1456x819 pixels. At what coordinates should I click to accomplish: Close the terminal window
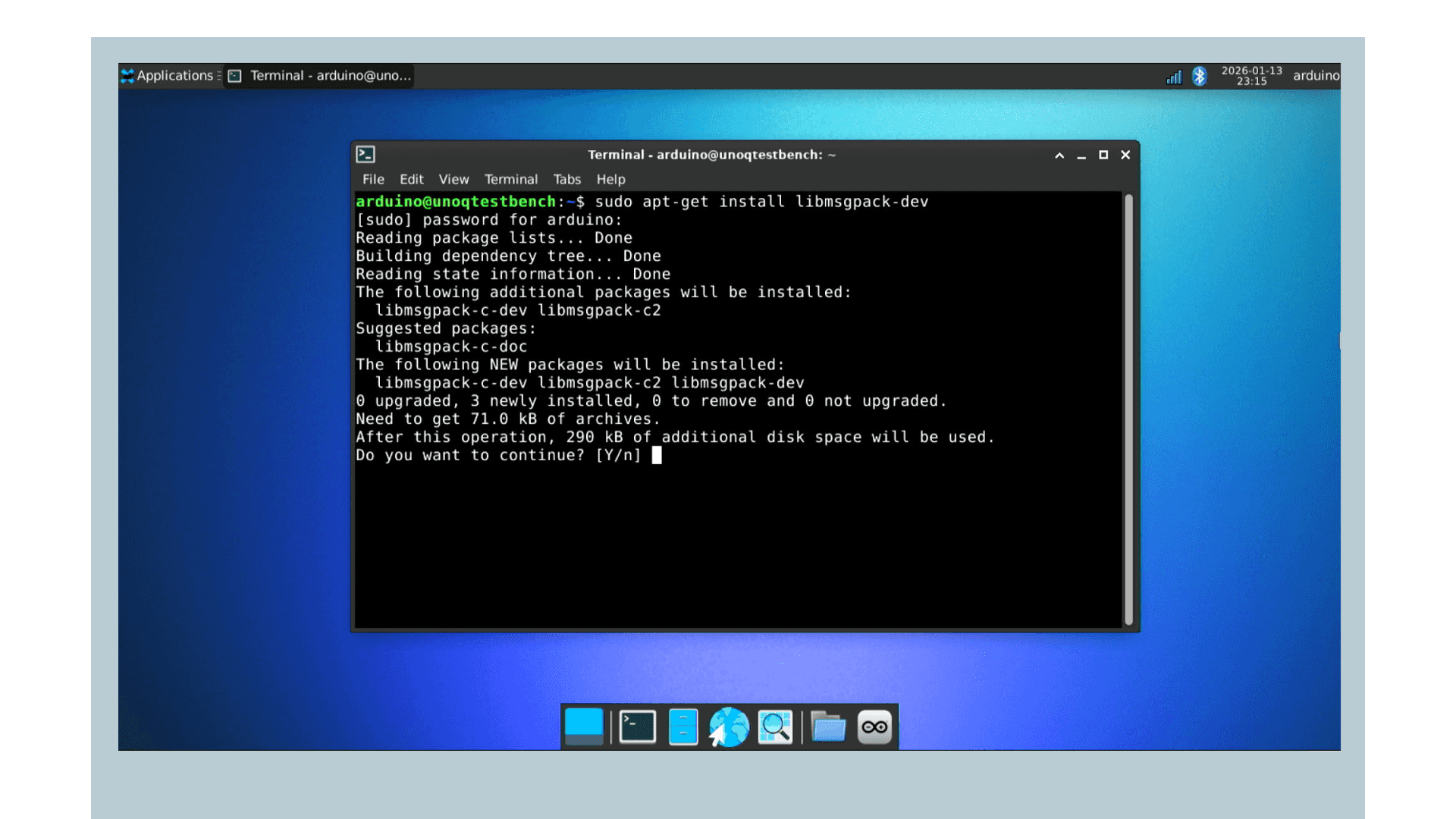point(1125,155)
